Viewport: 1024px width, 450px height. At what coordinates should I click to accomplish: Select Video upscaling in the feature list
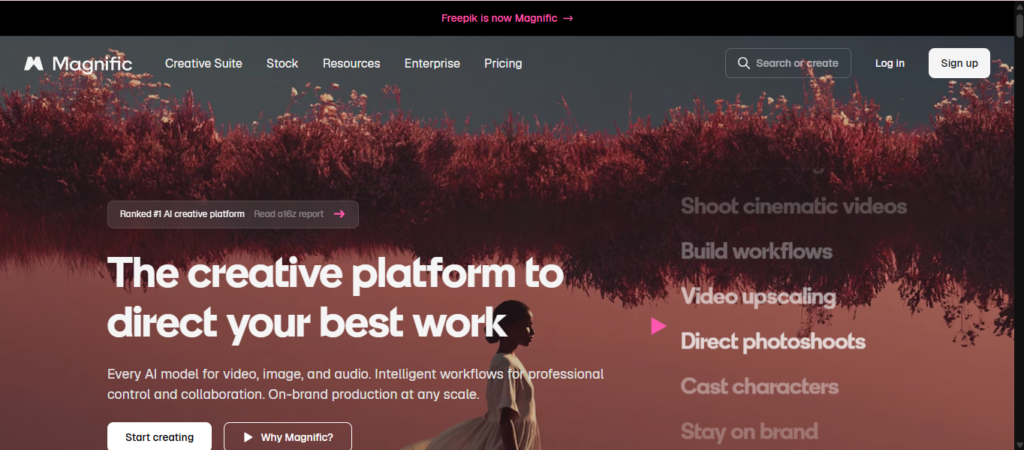(x=758, y=297)
